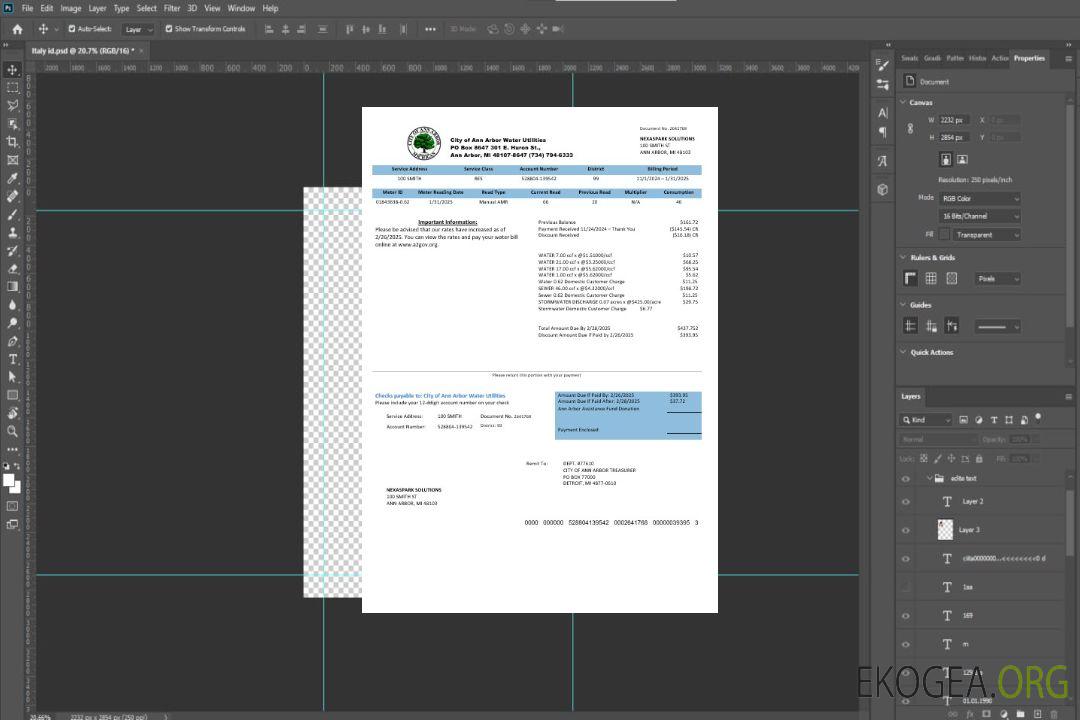The width and height of the screenshot is (1080, 720).
Task: Select the Lasso tool
Action: pos(12,105)
